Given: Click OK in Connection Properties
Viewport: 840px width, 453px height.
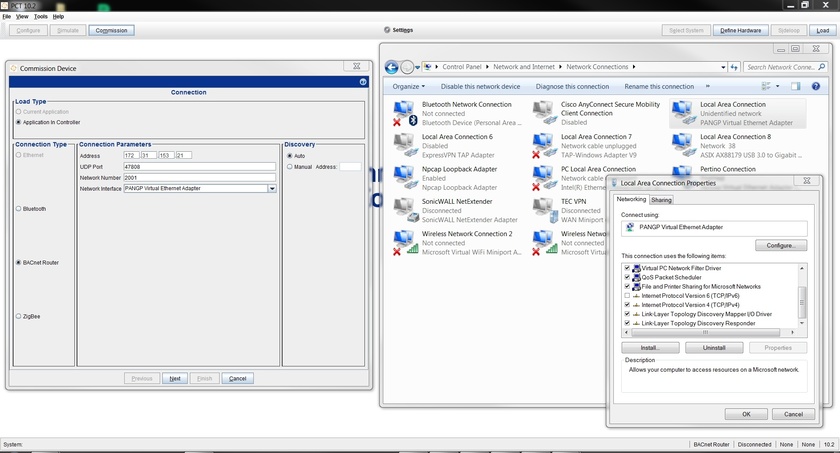Looking at the screenshot, I should point(746,414).
